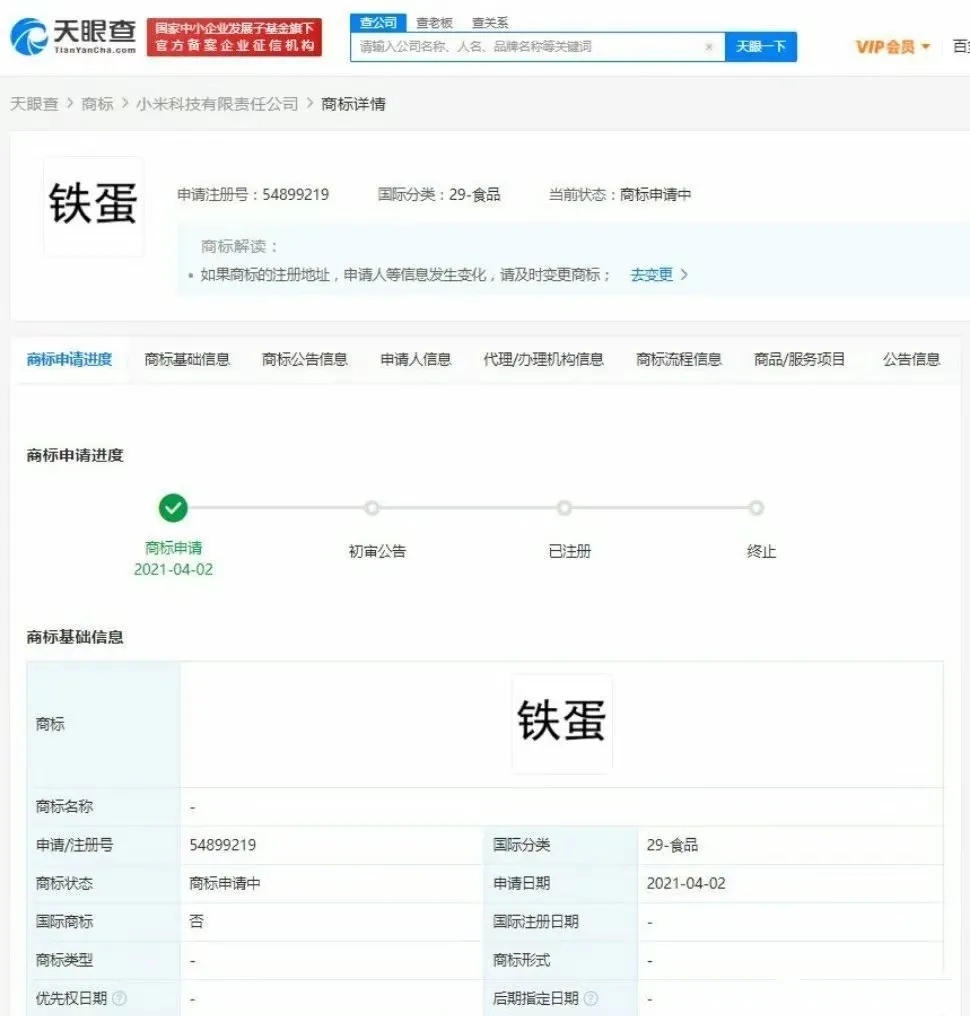
Task: Select the 查关系 search tab
Action: coord(490,23)
